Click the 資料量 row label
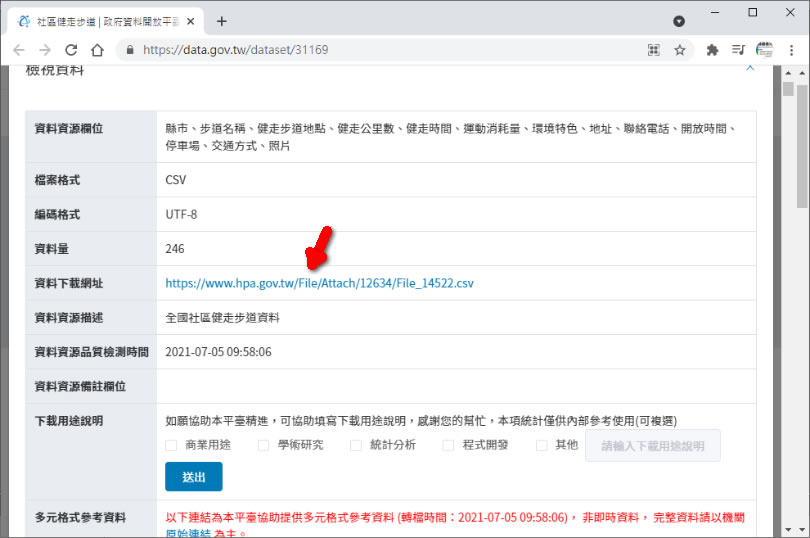The height and width of the screenshot is (538, 810). click(52, 249)
